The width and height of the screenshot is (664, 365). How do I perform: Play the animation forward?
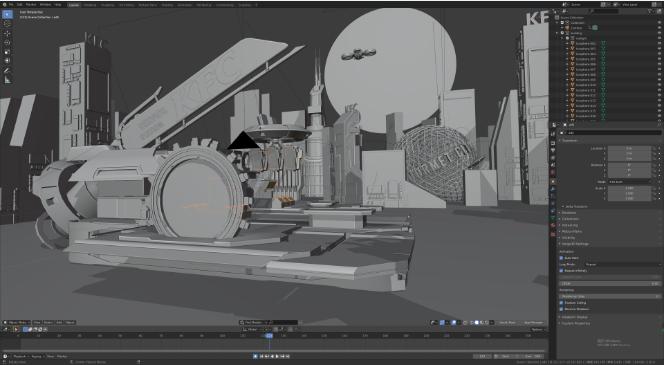tap(277, 357)
